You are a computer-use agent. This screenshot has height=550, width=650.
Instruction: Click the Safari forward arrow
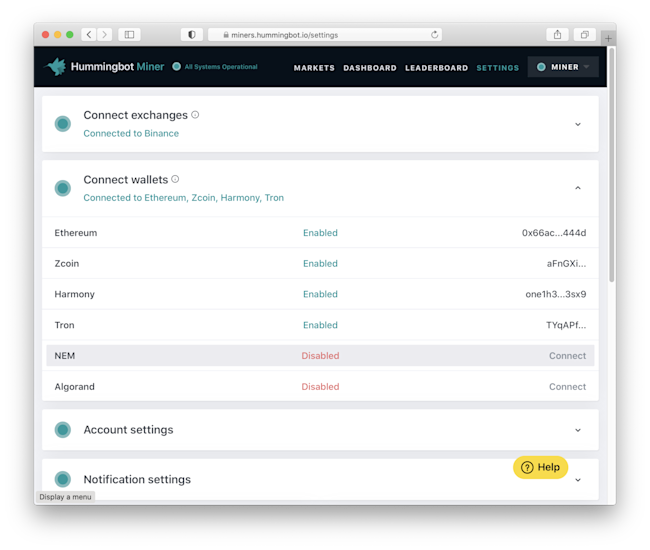[104, 34]
